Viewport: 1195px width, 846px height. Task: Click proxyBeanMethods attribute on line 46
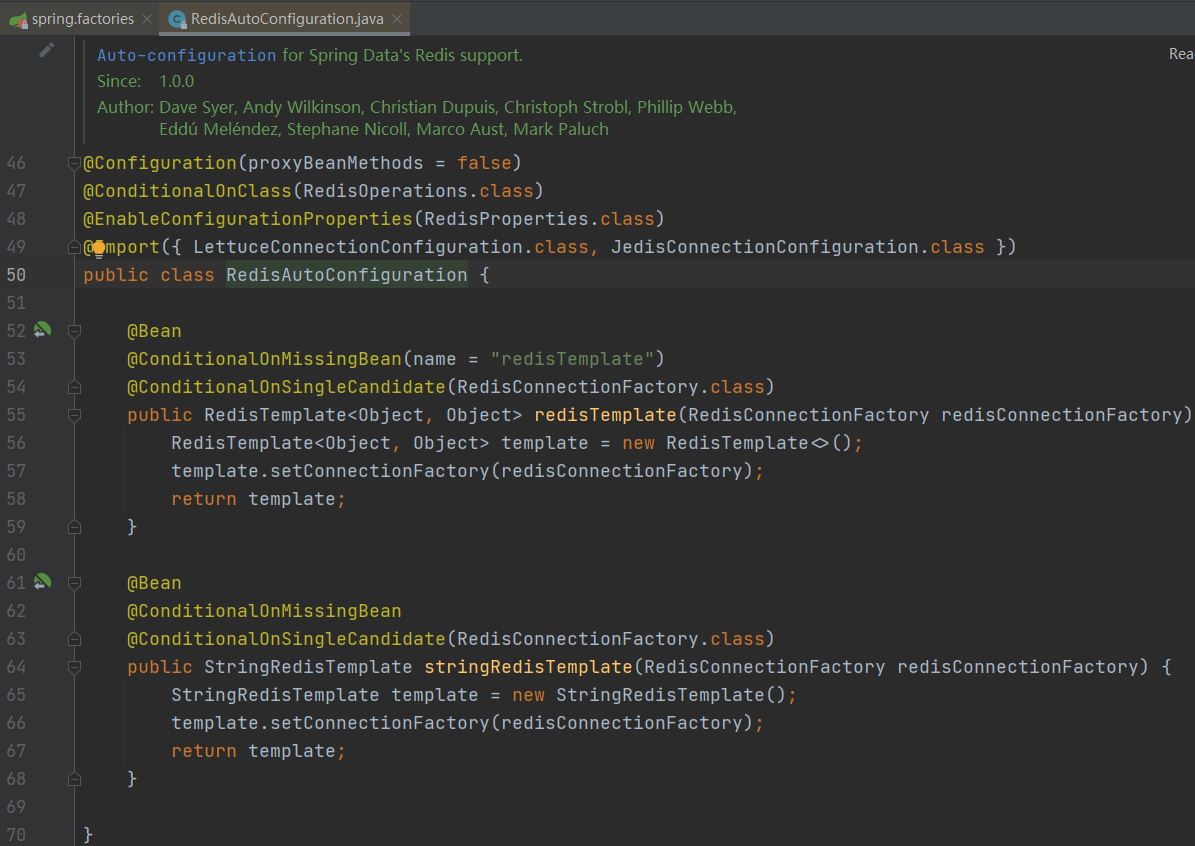coord(335,163)
